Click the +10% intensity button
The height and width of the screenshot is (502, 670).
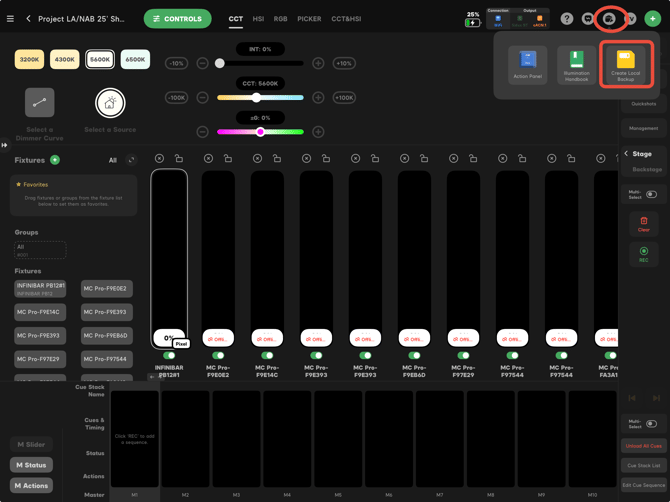tap(344, 63)
